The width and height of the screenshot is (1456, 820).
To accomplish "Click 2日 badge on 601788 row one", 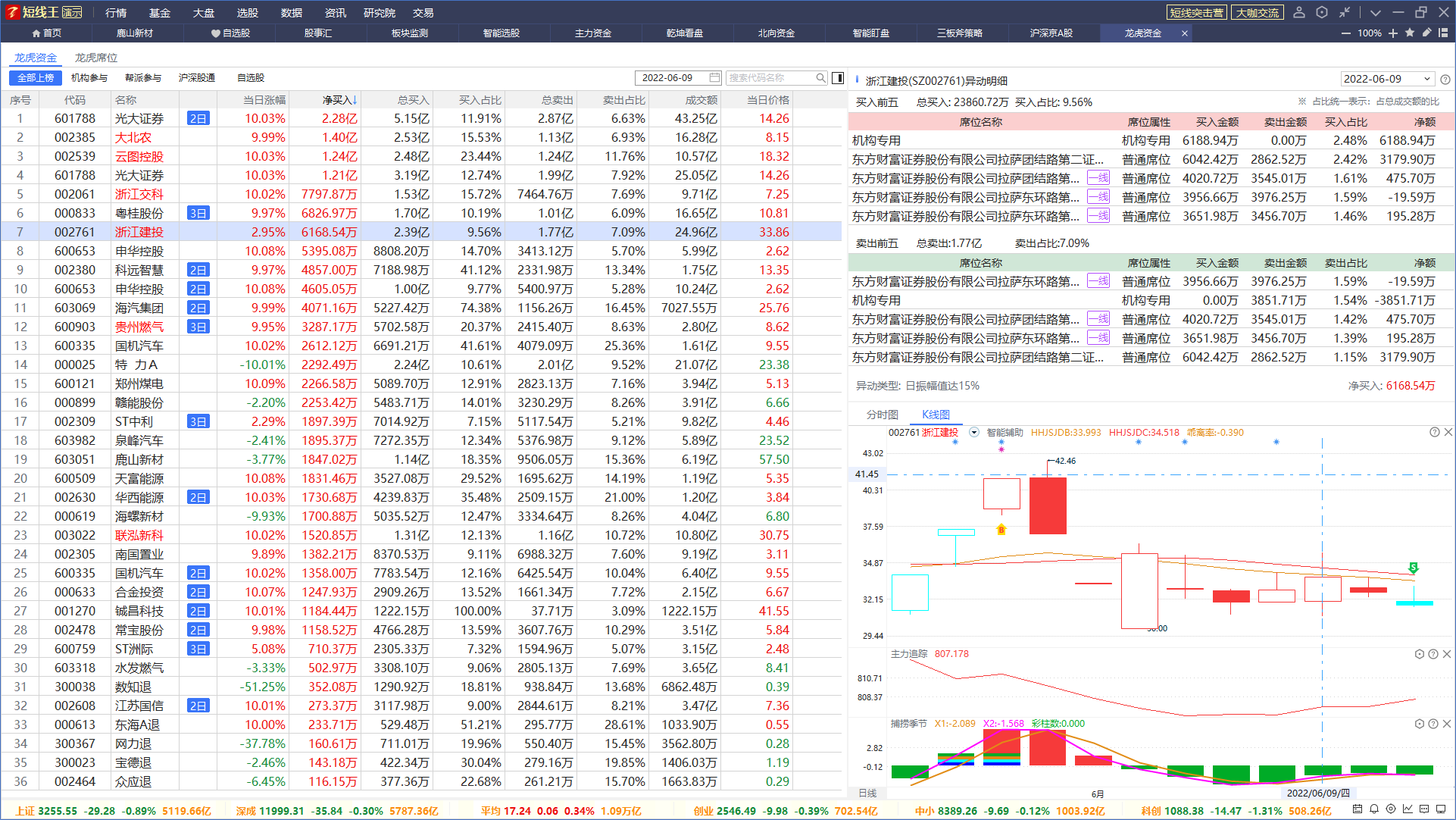I will [198, 118].
